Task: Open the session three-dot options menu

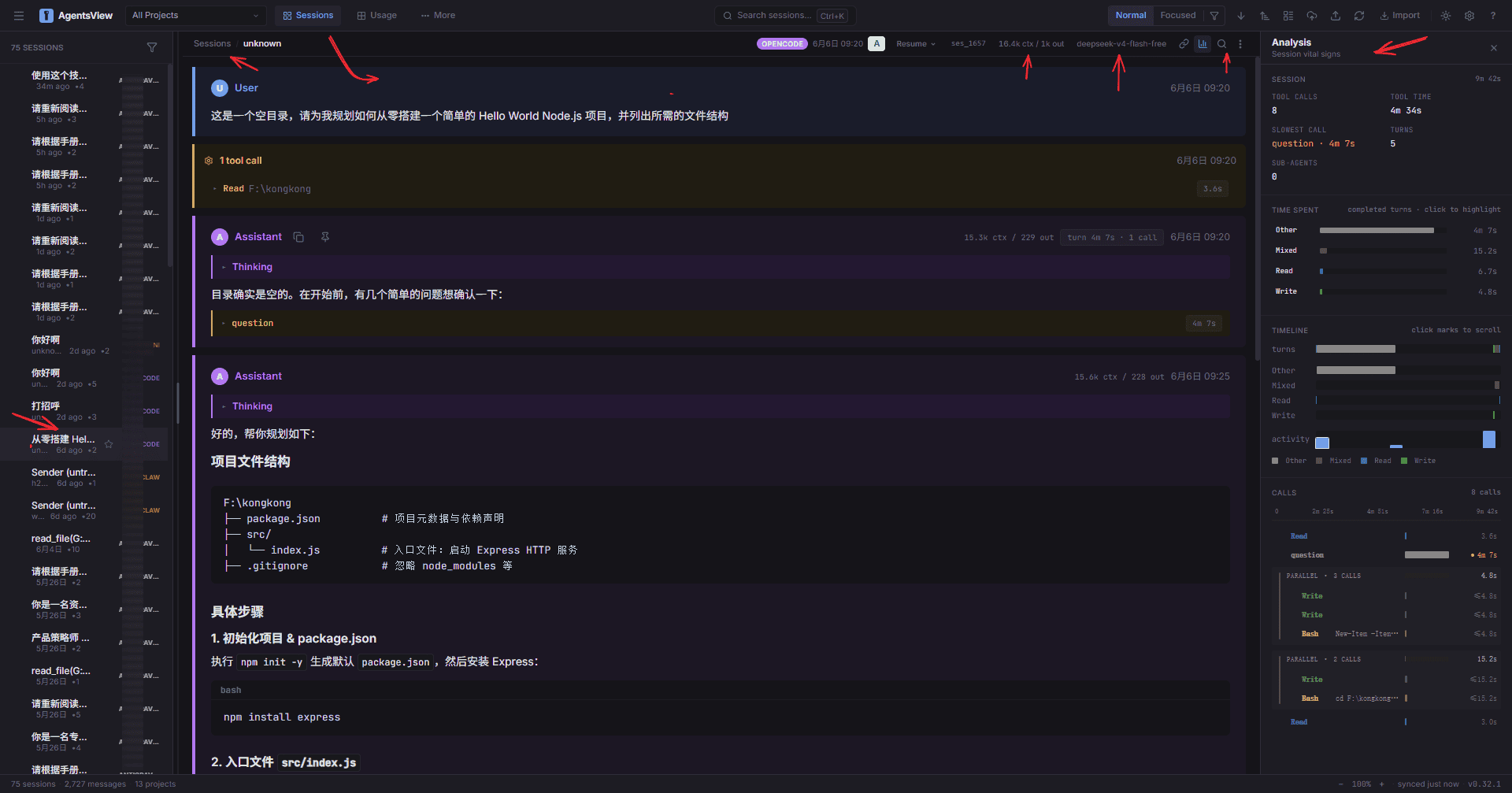Action: (1240, 44)
